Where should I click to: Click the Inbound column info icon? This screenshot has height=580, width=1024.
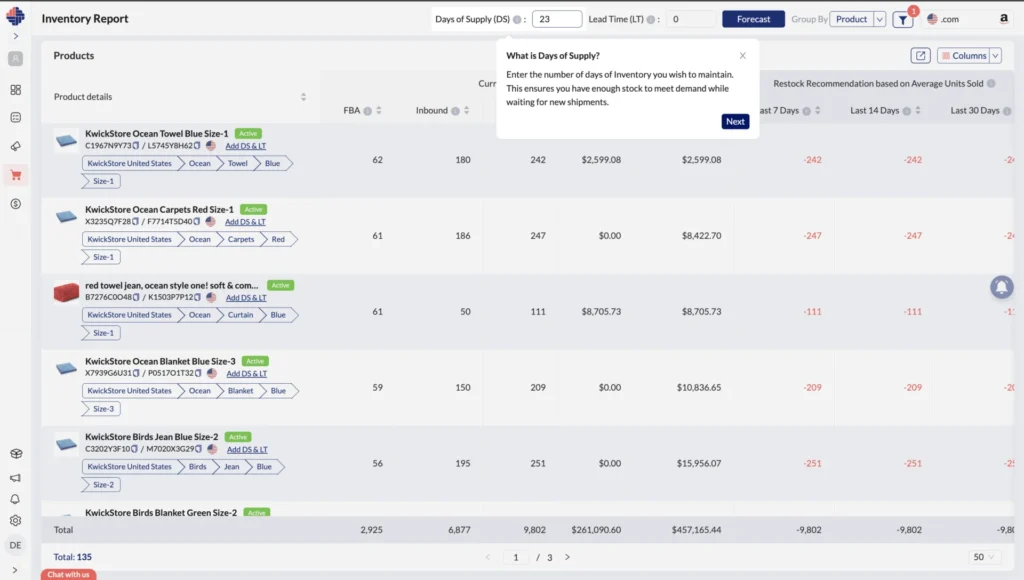[455, 111]
